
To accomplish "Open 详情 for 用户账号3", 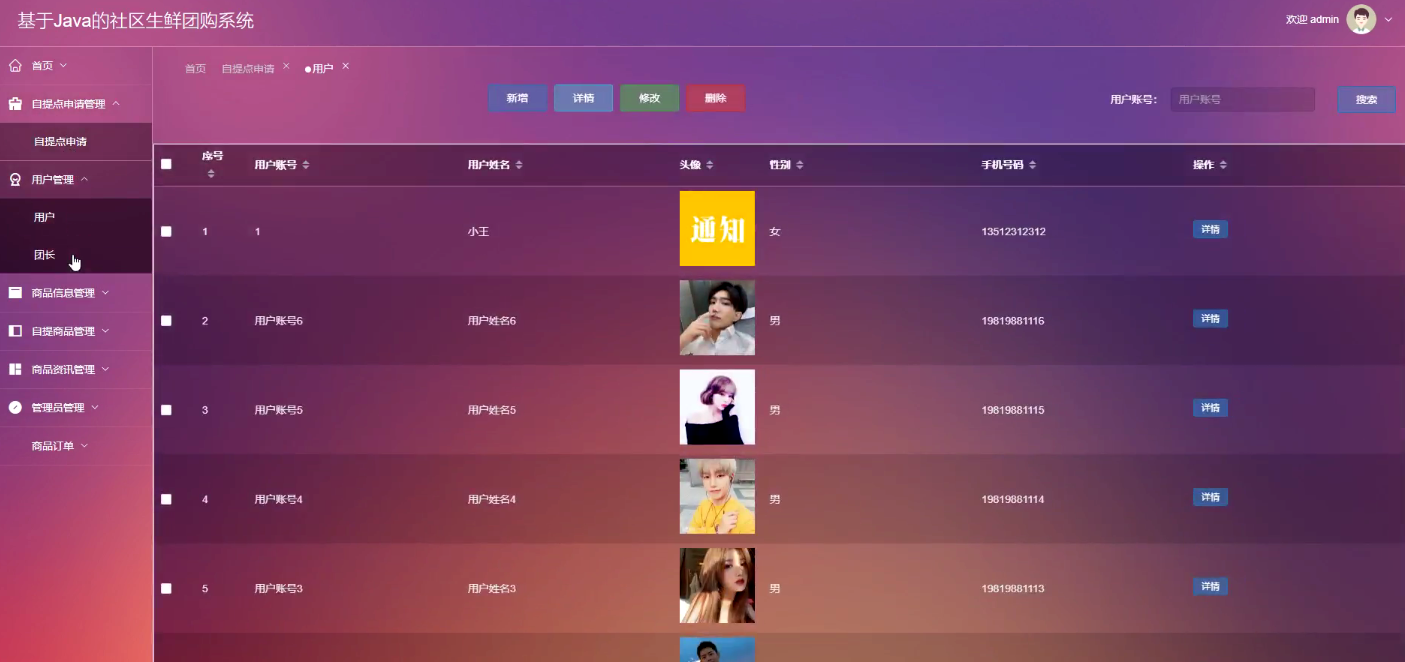I will pos(1210,586).
